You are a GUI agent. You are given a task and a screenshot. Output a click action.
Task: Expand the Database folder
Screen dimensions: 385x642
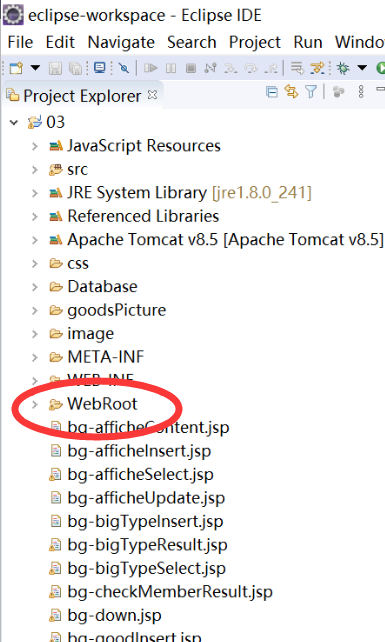point(35,287)
